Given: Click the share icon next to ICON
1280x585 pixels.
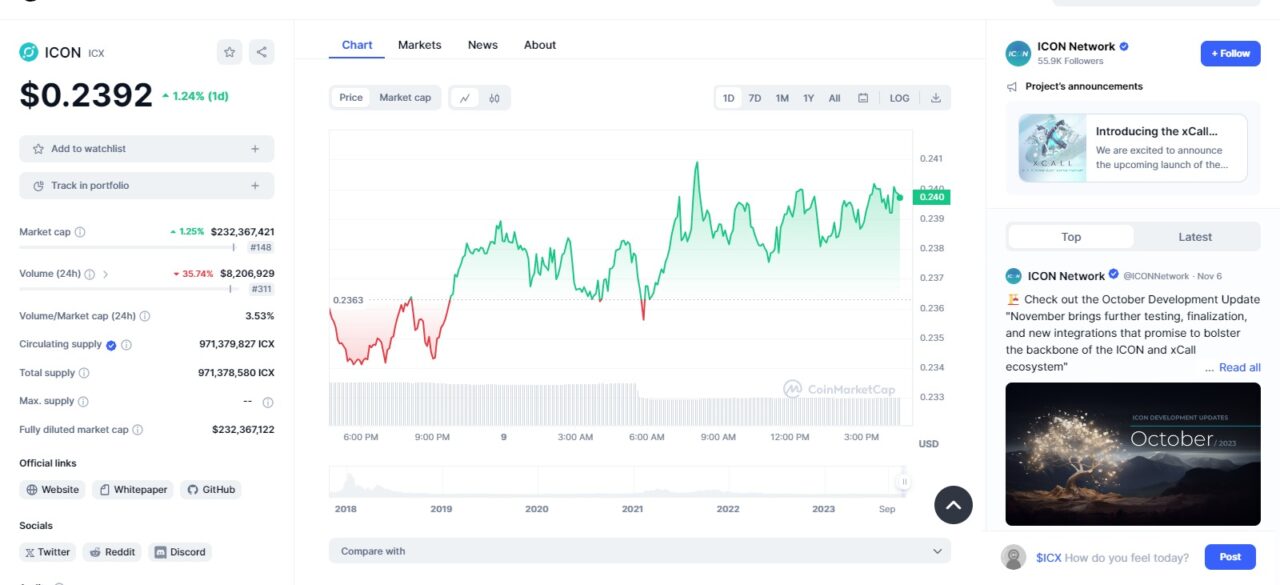Looking at the screenshot, I should pos(261,52).
